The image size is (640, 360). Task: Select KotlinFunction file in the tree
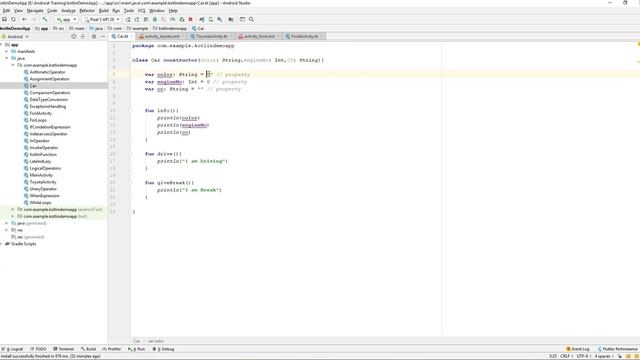pyautogui.click(x=43, y=155)
